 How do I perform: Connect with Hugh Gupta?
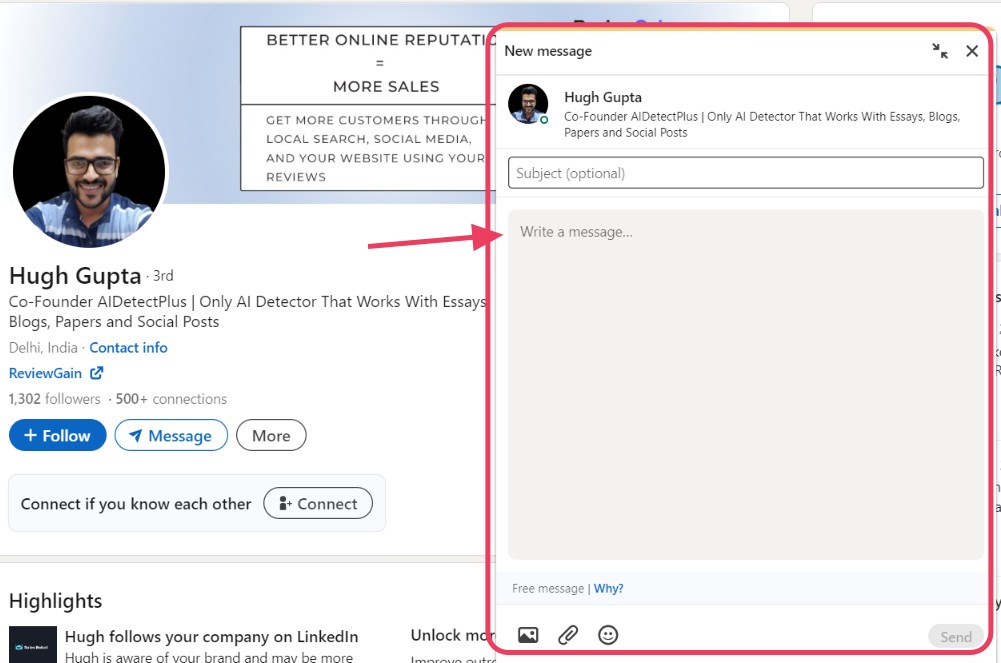coord(318,503)
